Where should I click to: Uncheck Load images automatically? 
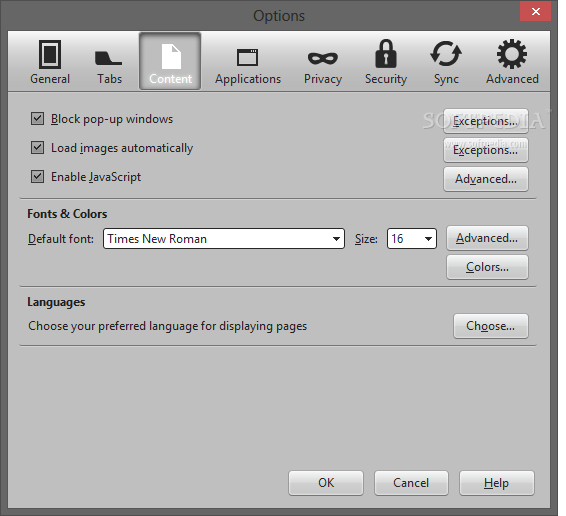(x=38, y=148)
